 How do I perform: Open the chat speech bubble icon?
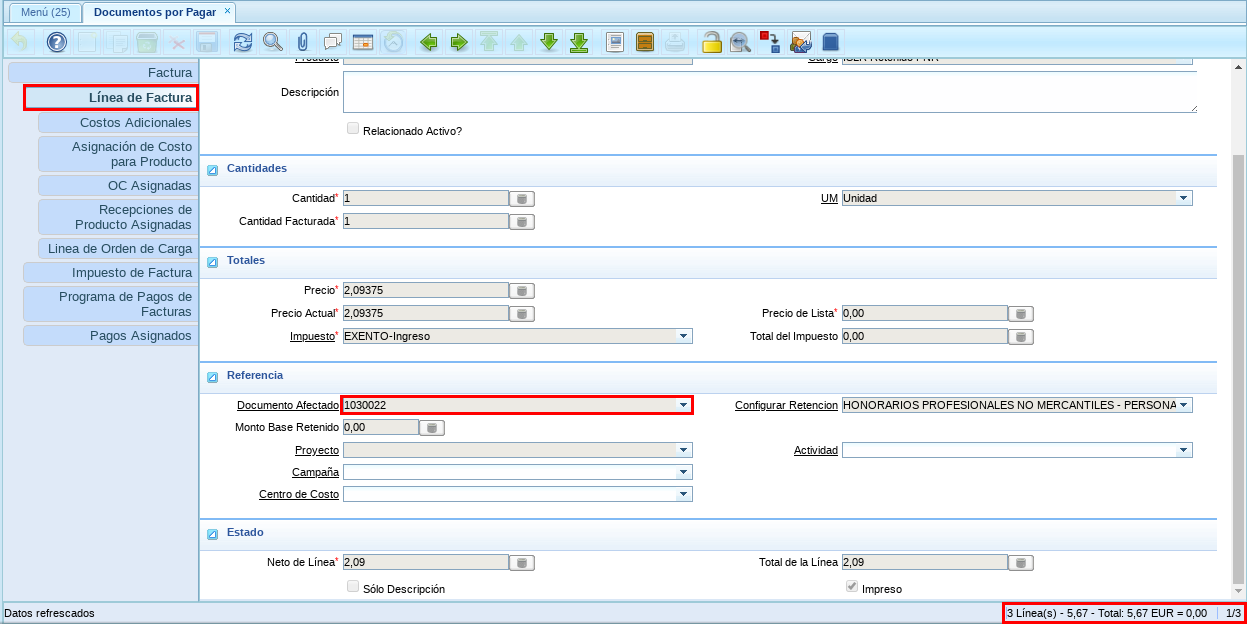(333, 42)
